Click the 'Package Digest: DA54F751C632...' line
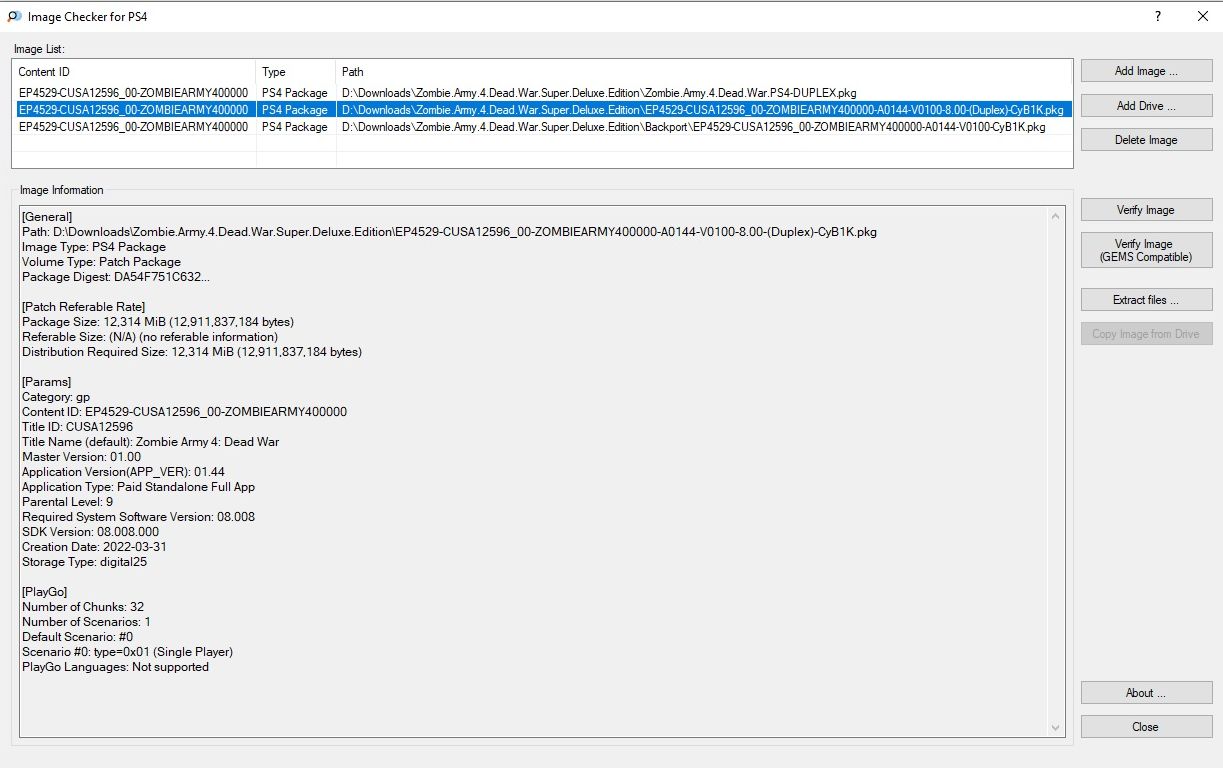The height and width of the screenshot is (768, 1223). [116, 277]
